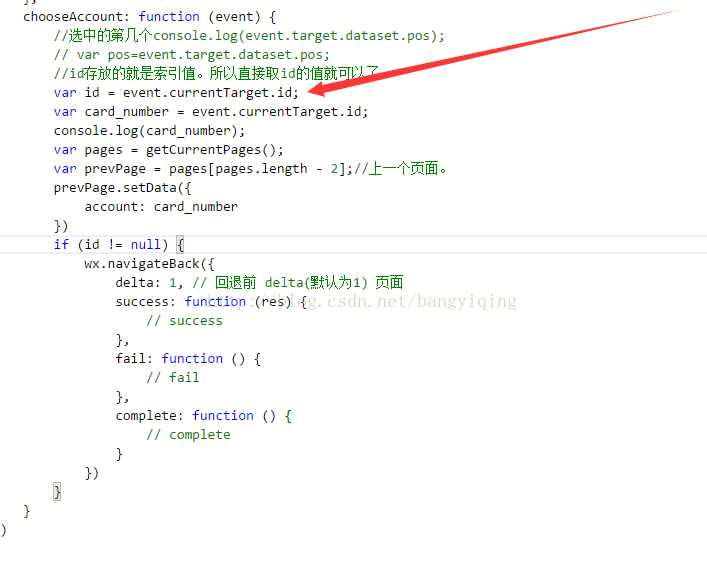Click the comment starting with //id above var id
Image resolution: width=707 pixels, height=580 pixels.
point(216,73)
